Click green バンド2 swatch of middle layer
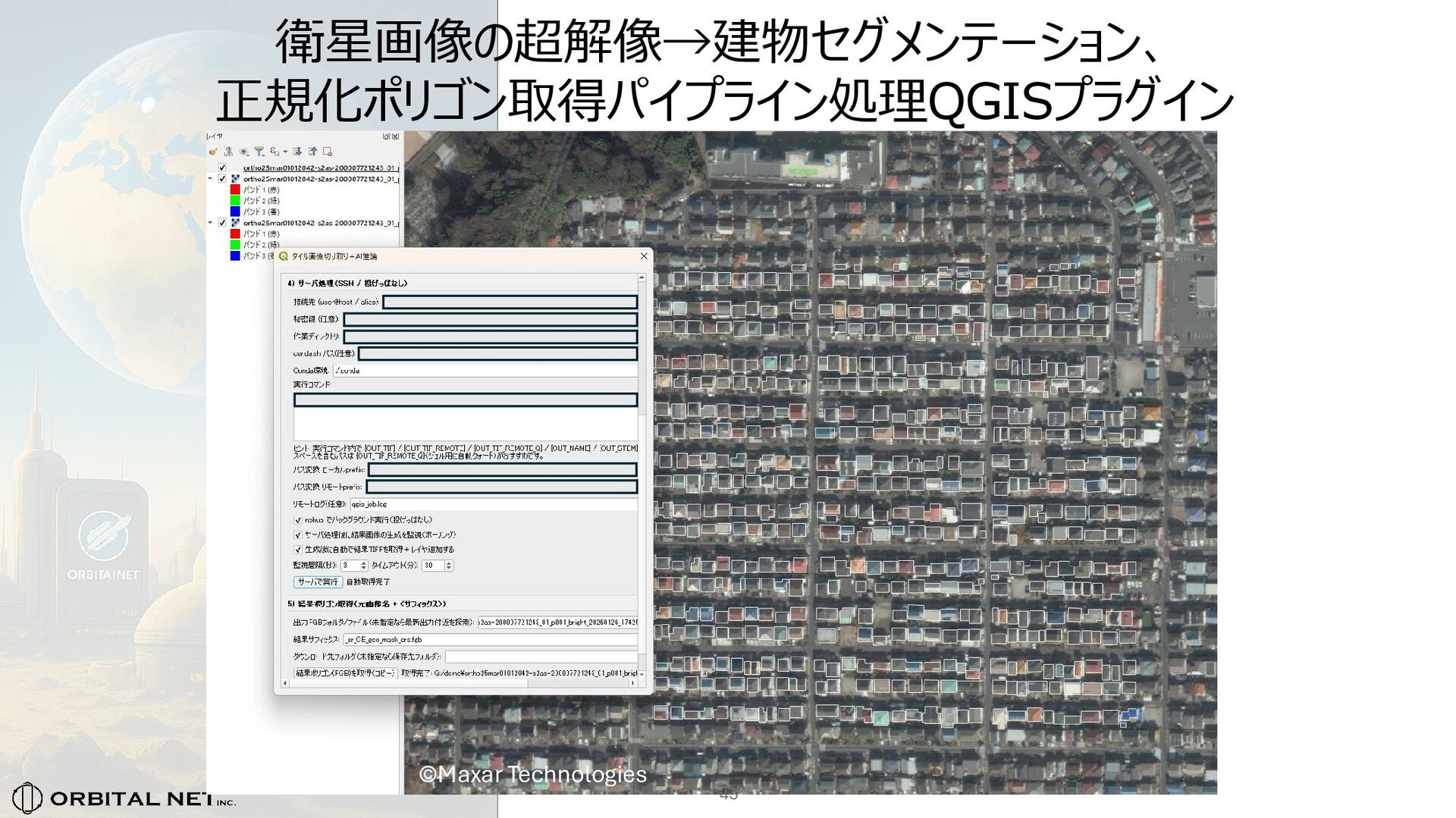This screenshot has height=818, width=1456. (x=235, y=201)
